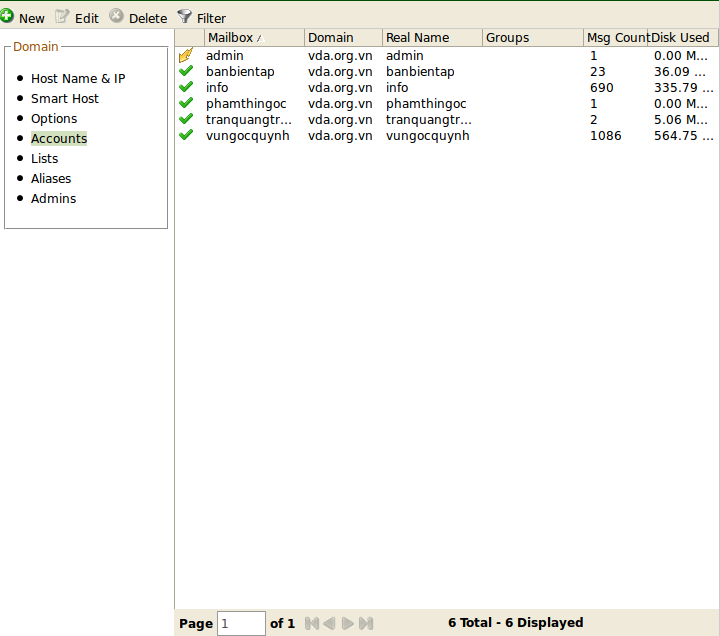The image size is (720, 636).
Task: Sort by the Real Name column
Action: (433, 38)
